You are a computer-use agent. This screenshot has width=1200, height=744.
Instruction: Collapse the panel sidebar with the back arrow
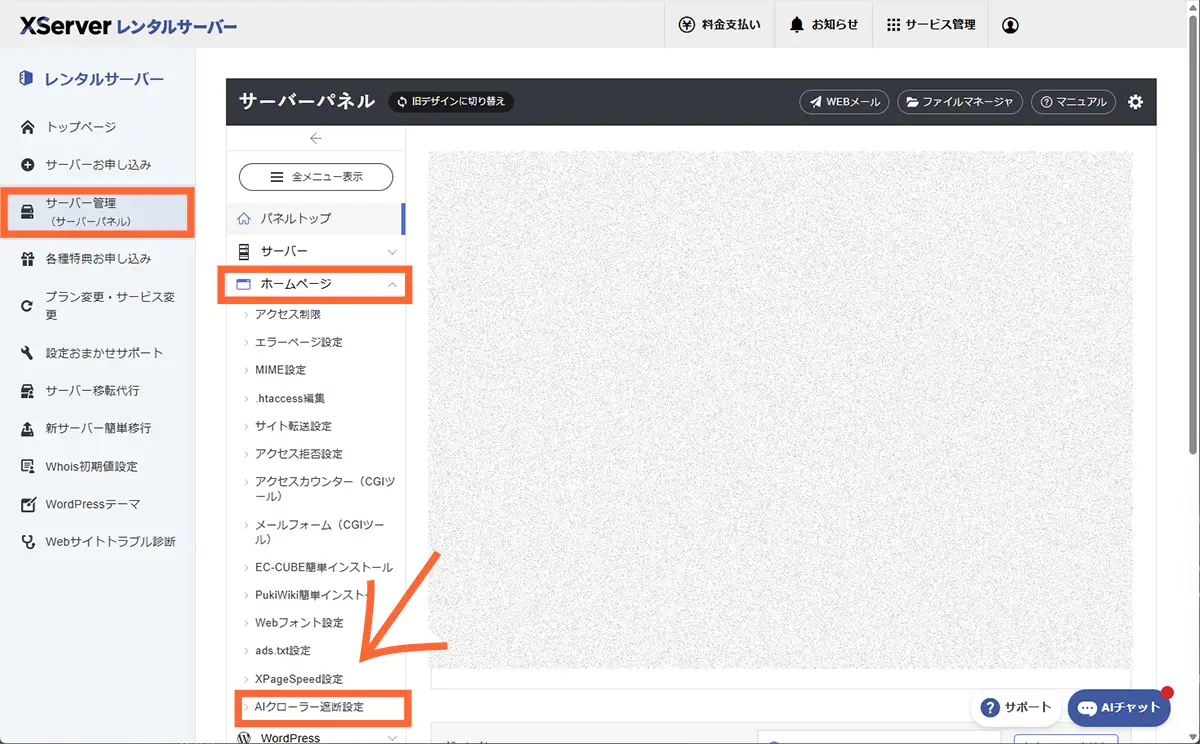316,138
